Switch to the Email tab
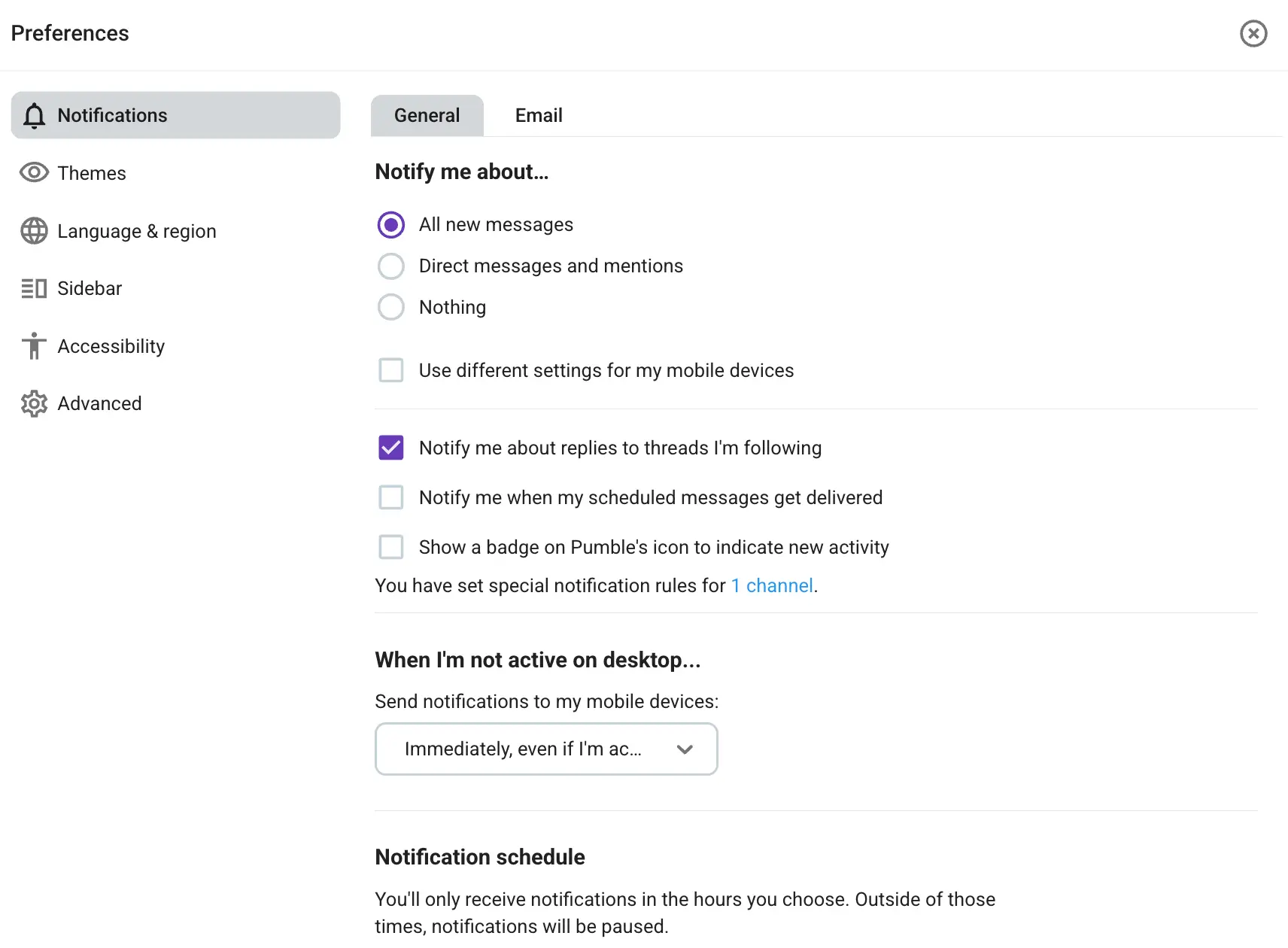This screenshot has width=1288, height=948. [x=539, y=116]
